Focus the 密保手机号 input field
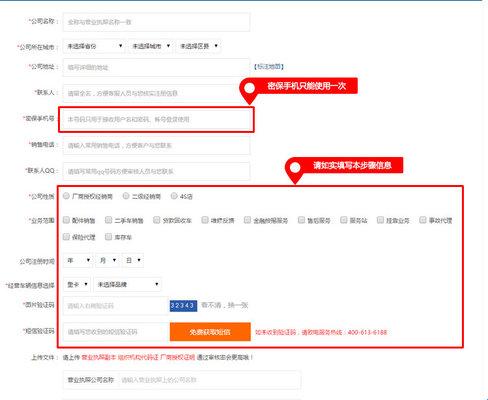Screen dimensions: 488x400 (x=156, y=119)
